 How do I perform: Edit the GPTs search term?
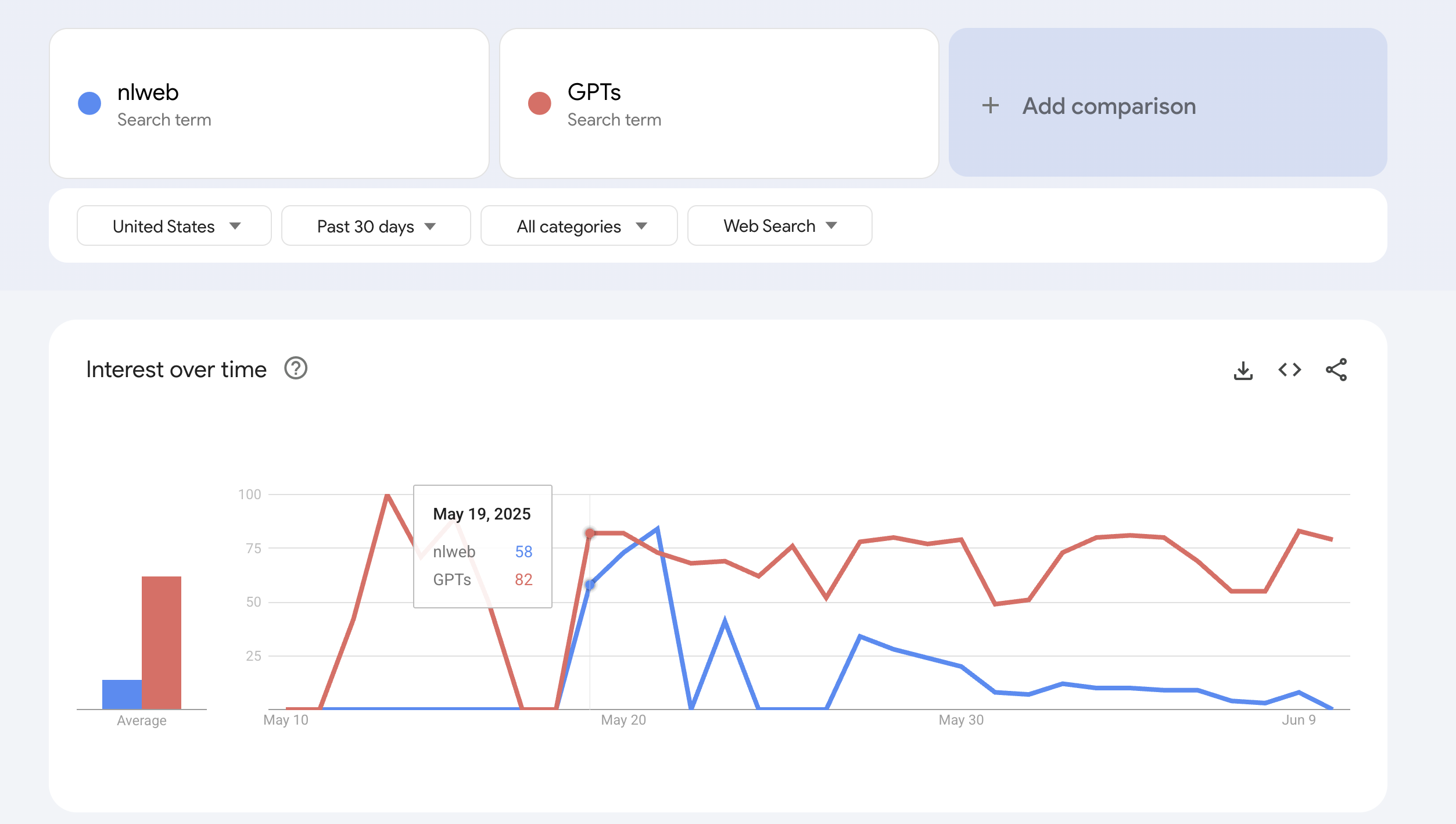tap(594, 92)
